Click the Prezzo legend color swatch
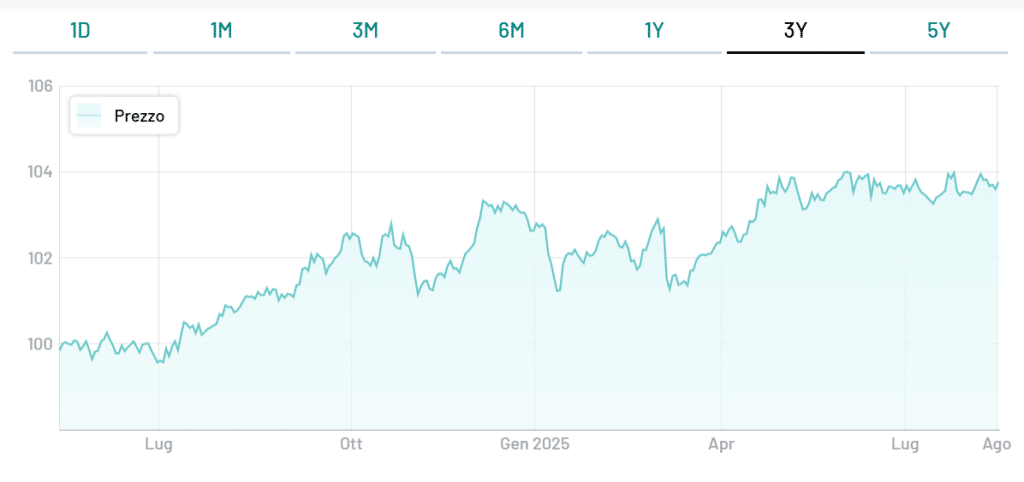This screenshot has width=1024, height=482. (x=90, y=116)
